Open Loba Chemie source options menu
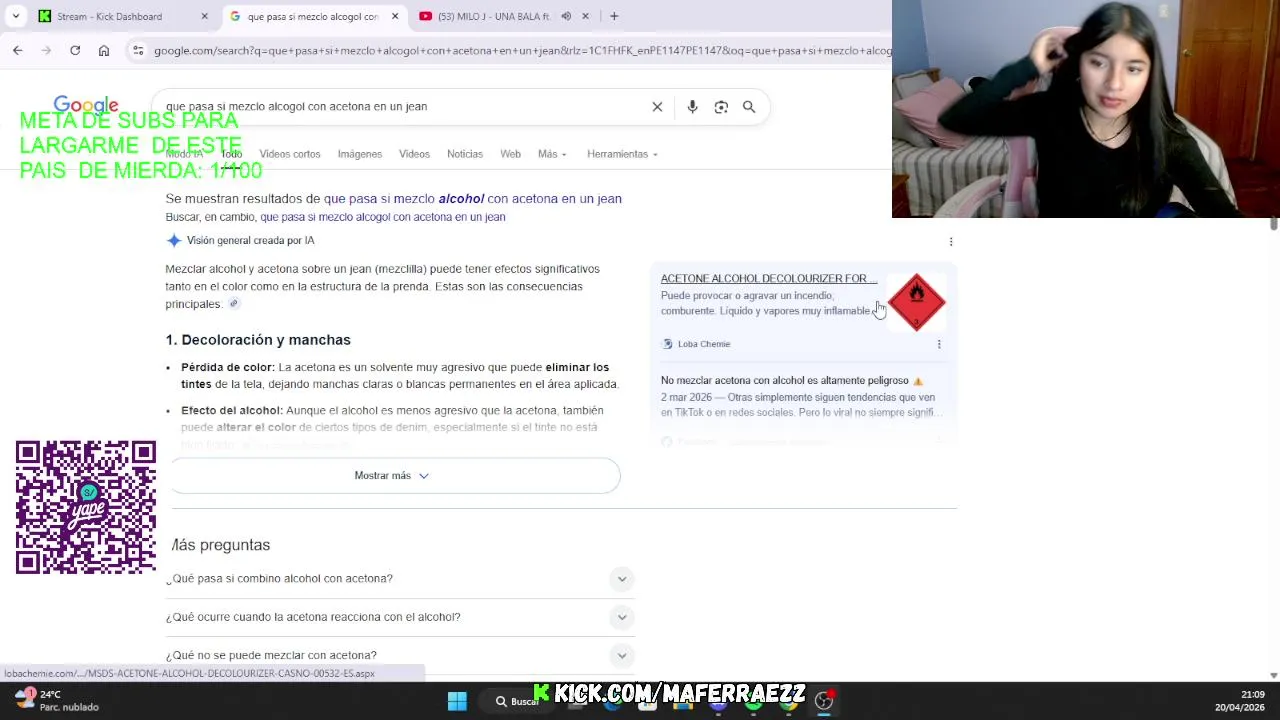This screenshot has width=1280, height=720. coord(939,344)
